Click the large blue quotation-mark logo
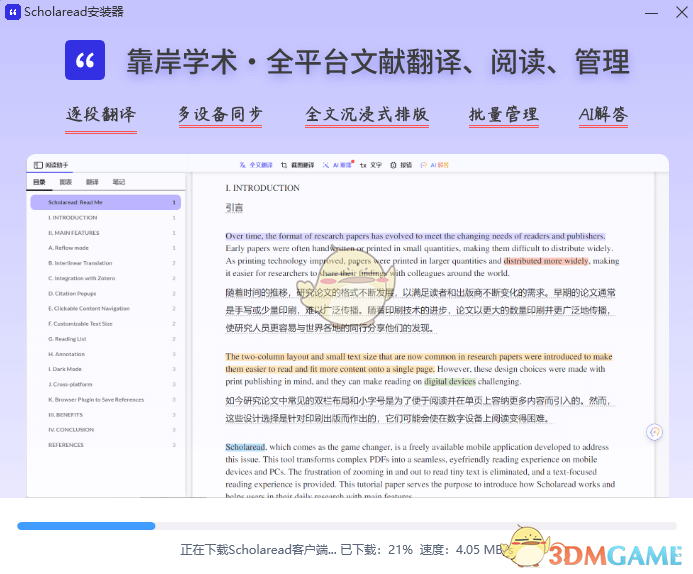Image resolution: width=693 pixels, height=574 pixels. (x=85, y=60)
